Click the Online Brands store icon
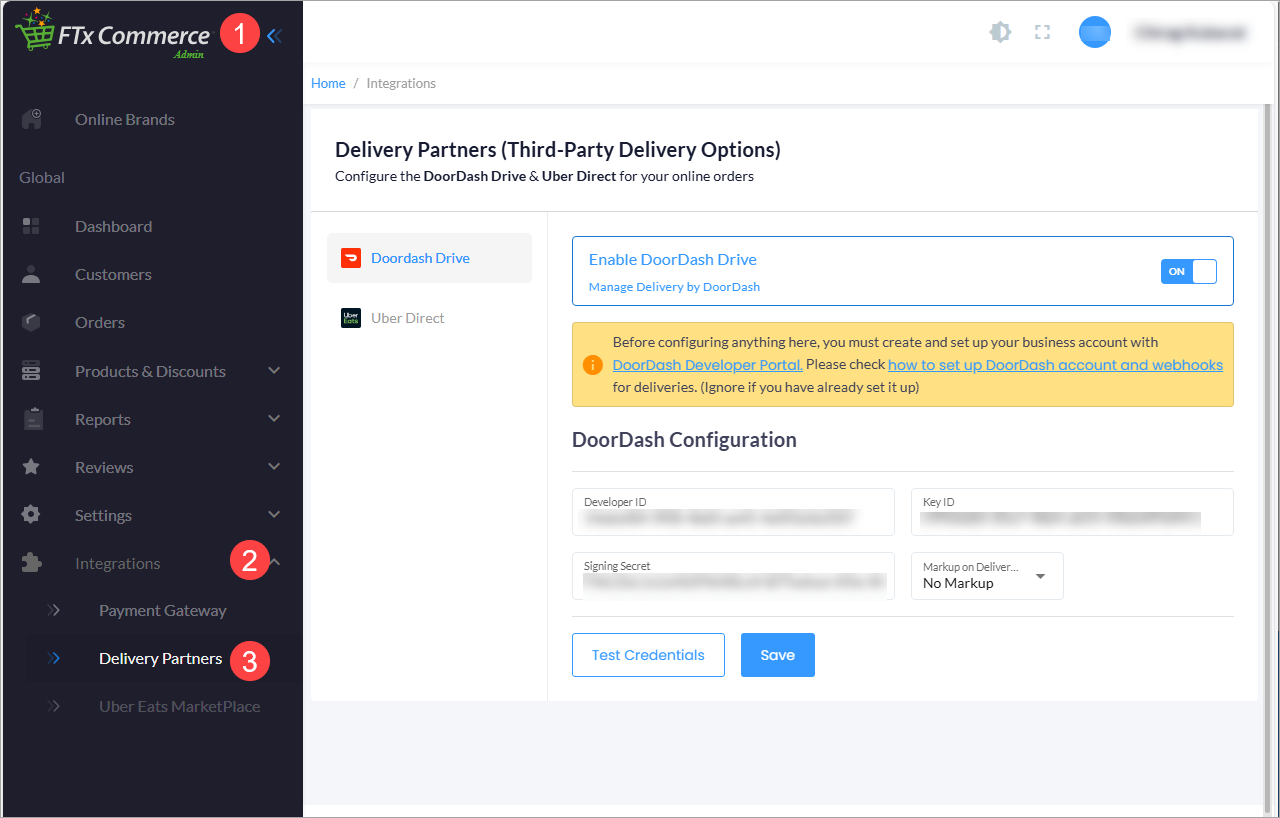 (31, 119)
